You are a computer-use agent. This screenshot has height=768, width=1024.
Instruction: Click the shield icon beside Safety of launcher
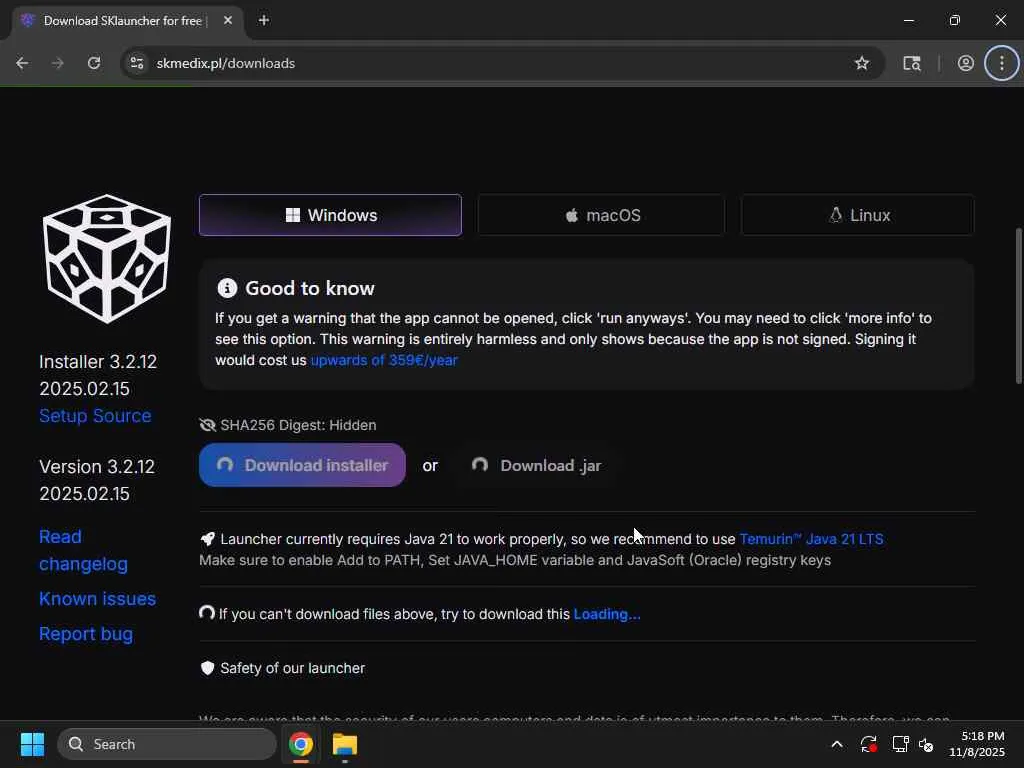coord(208,668)
